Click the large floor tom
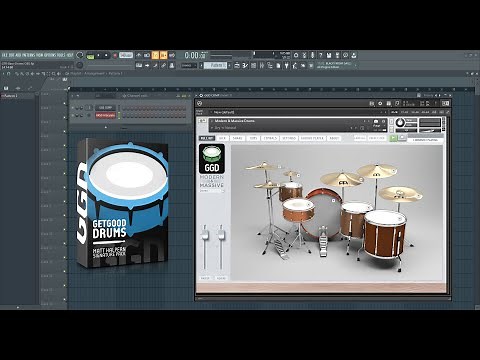 (x=385, y=233)
